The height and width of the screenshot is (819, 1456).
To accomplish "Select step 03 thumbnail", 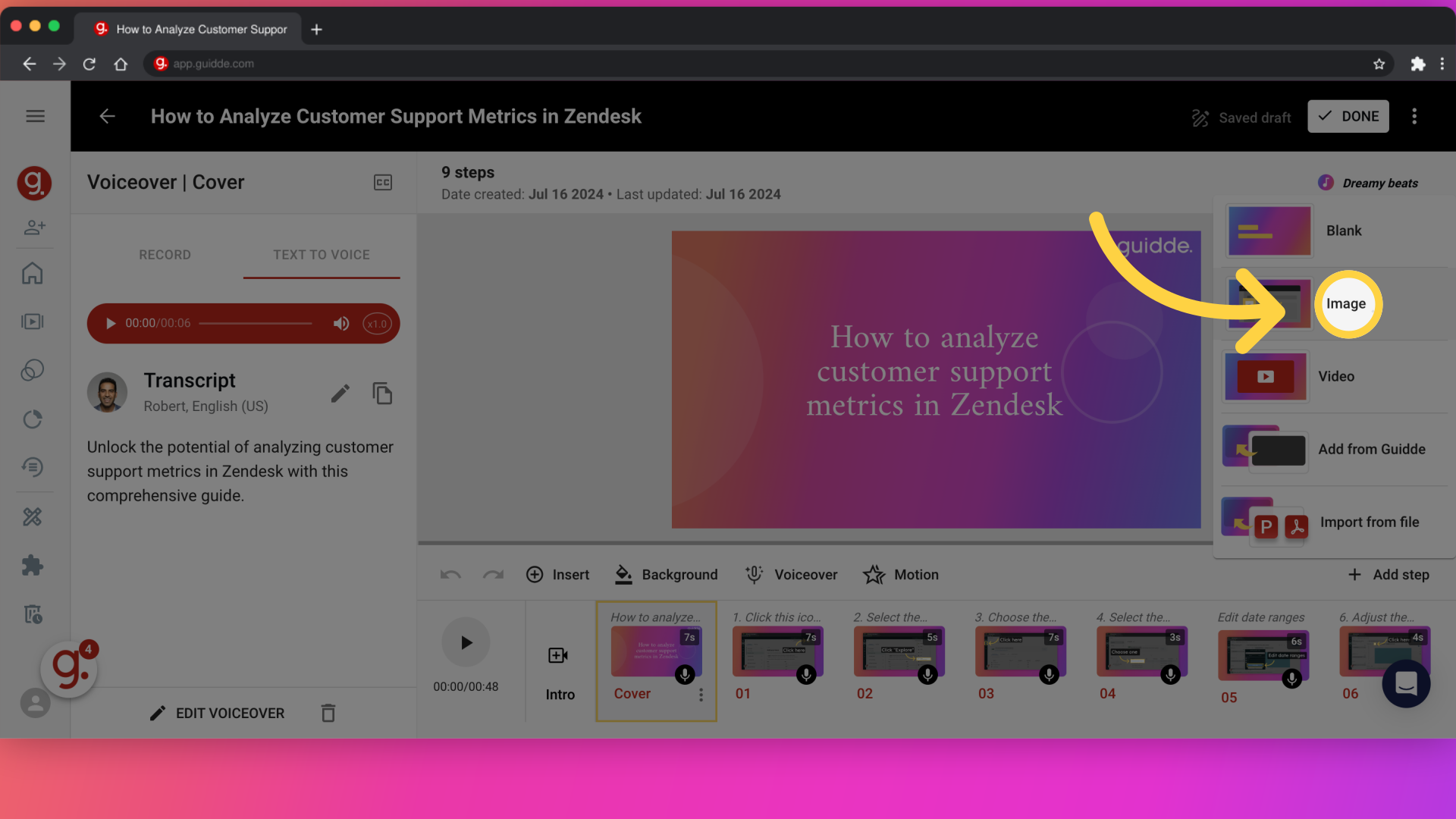I will (1020, 651).
